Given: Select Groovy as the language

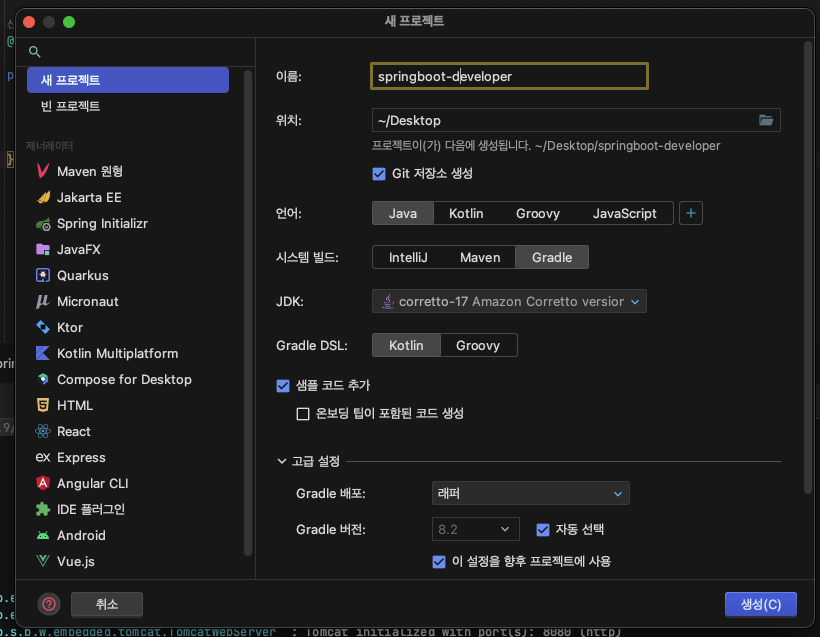Looking at the screenshot, I should [x=538, y=213].
